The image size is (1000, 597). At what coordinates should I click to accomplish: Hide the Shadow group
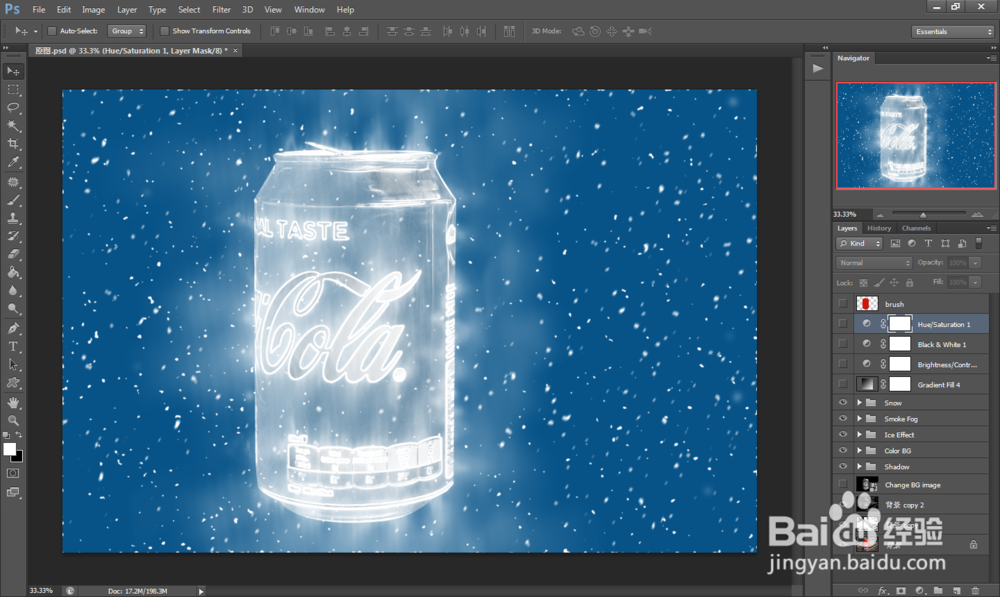pos(842,466)
